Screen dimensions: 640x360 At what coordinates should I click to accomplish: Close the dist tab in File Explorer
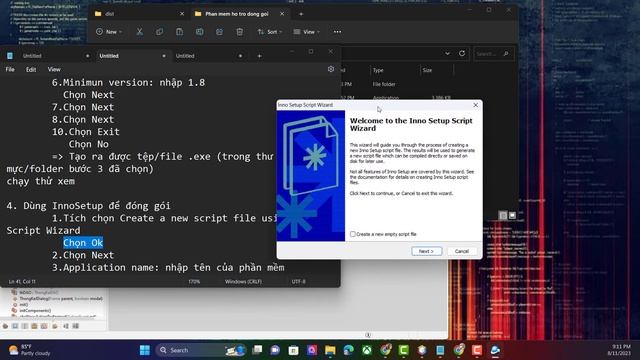coord(182,14)
